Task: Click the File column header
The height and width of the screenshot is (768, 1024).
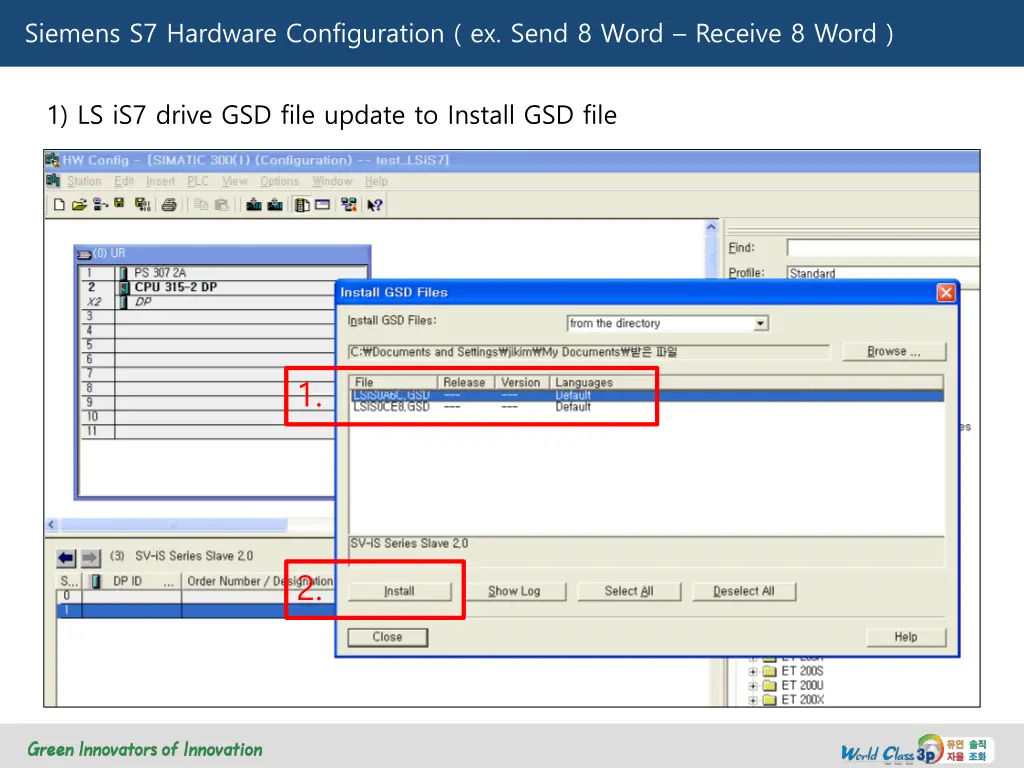Action: [394, 383]
